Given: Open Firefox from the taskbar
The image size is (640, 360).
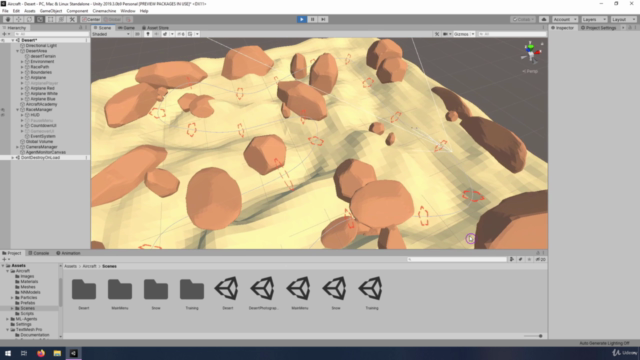Looking at the screenshot, I should click(x=41, y=353).
